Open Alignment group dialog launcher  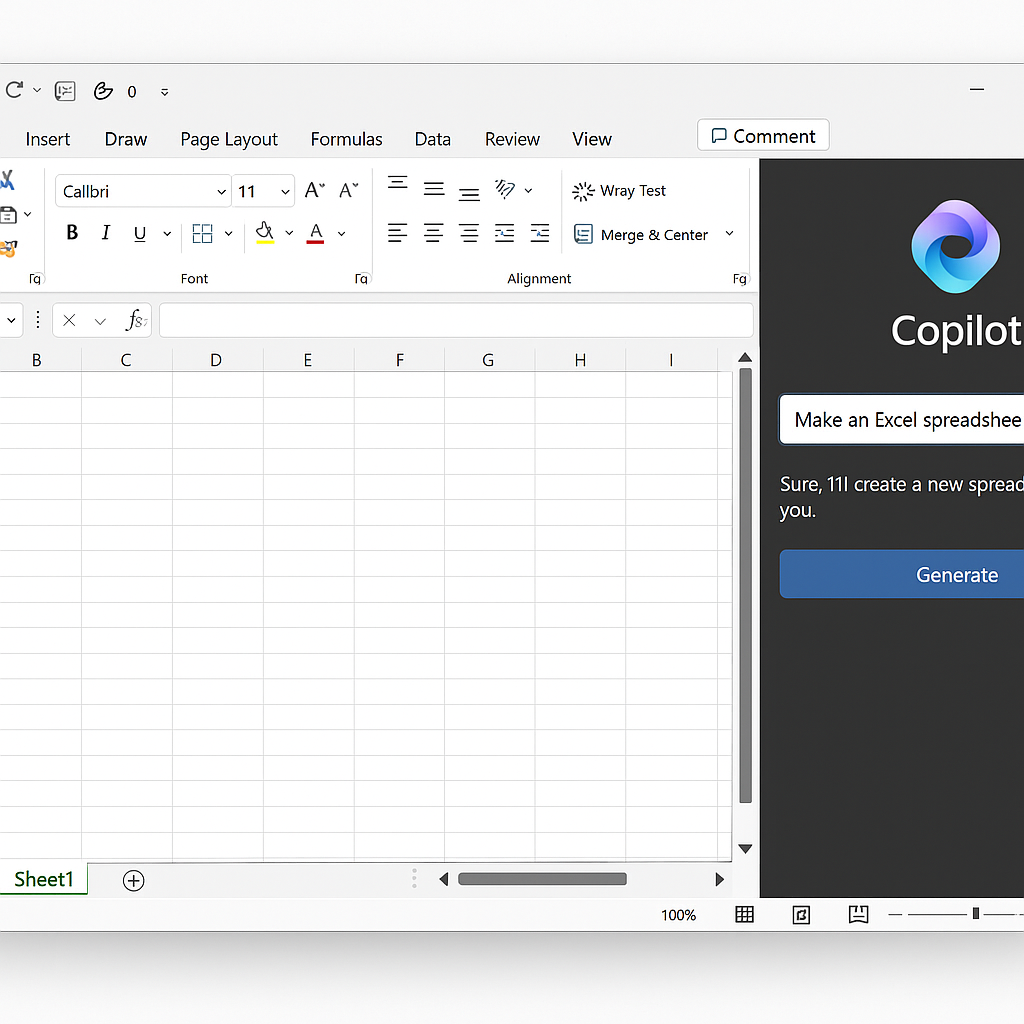[740, 279]
